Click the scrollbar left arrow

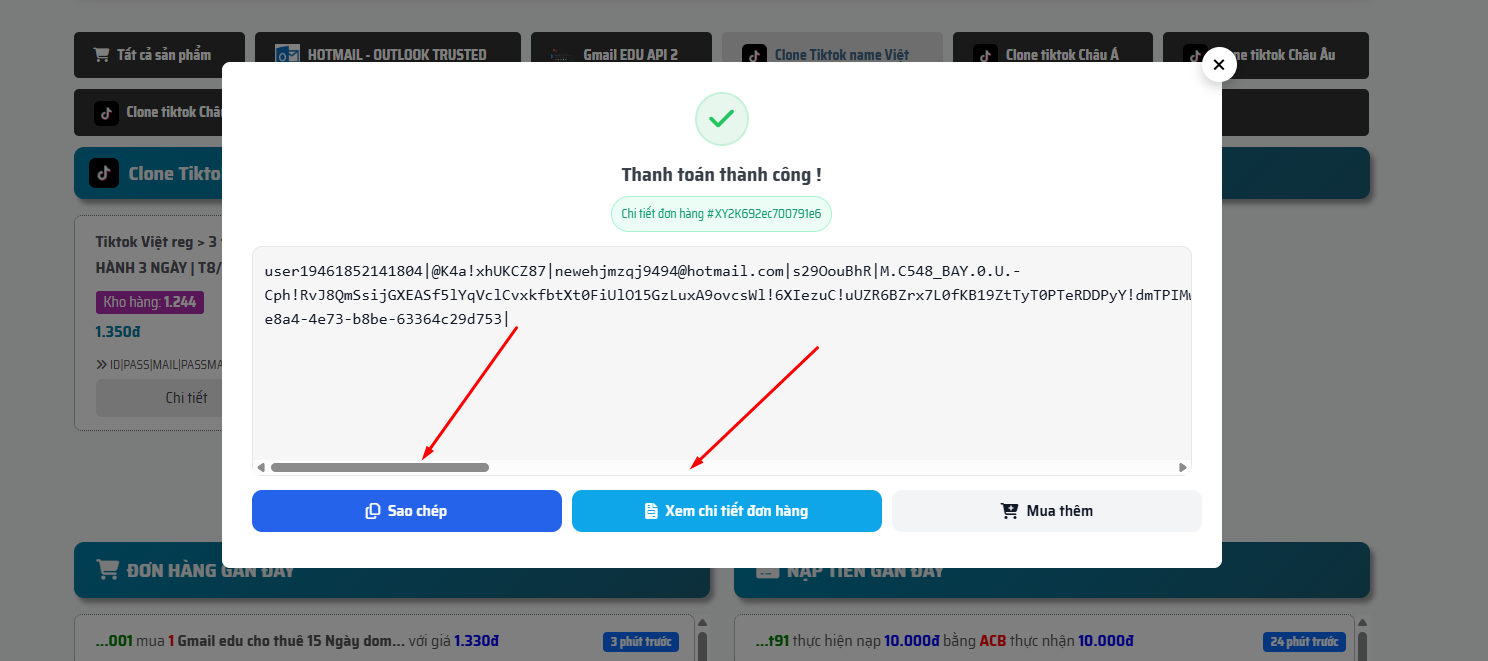click(x=261, y=467)
